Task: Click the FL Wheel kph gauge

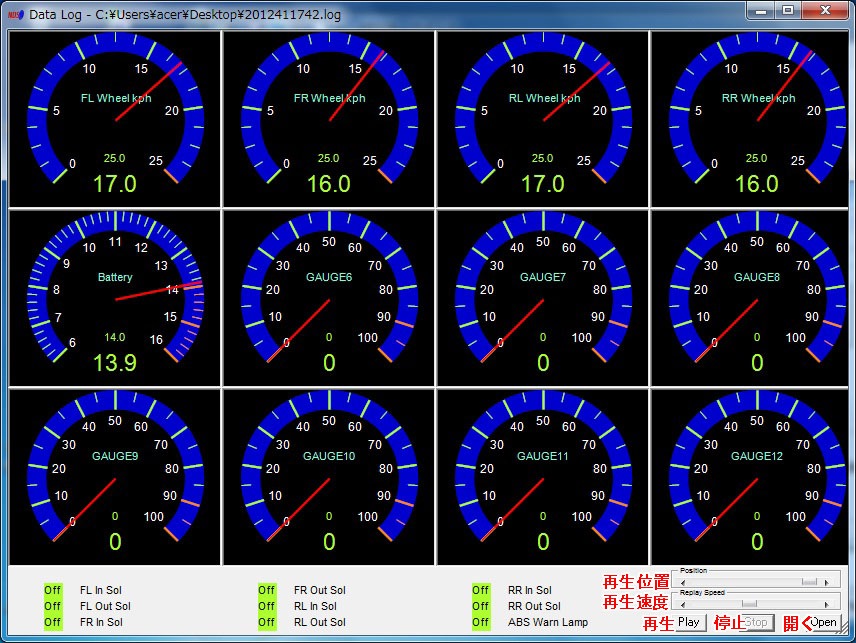Action: pos(115,115)
